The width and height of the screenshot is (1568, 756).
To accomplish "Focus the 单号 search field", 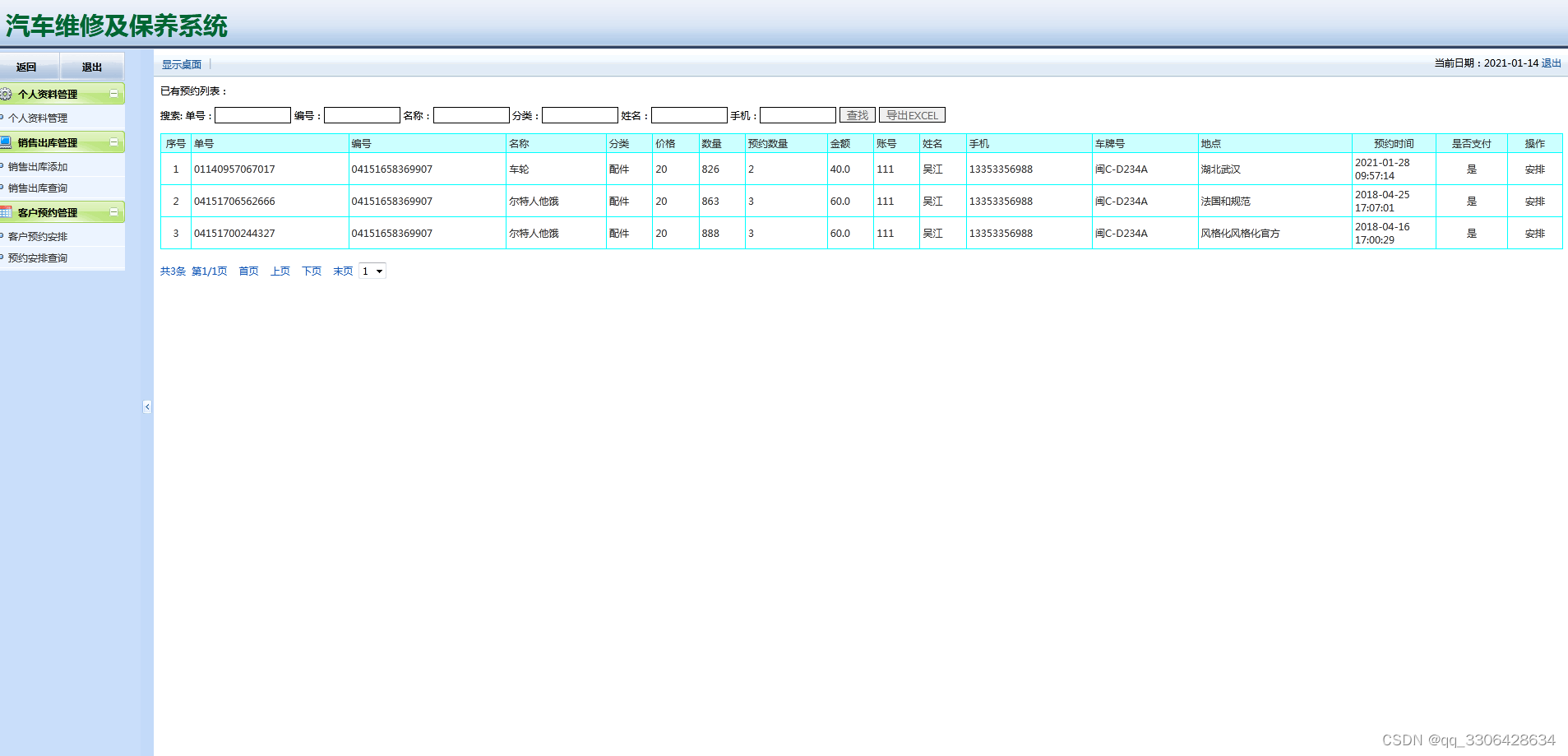I will [x=253, y=115].
